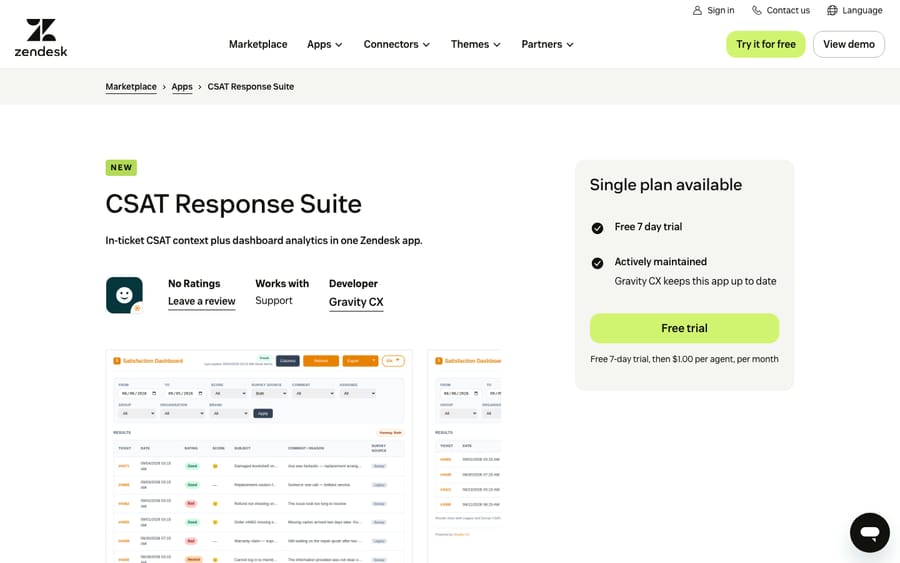The image size is (900, 563).
Task: Open the Zendesk logo home link
Action: (x=41, y=38)
